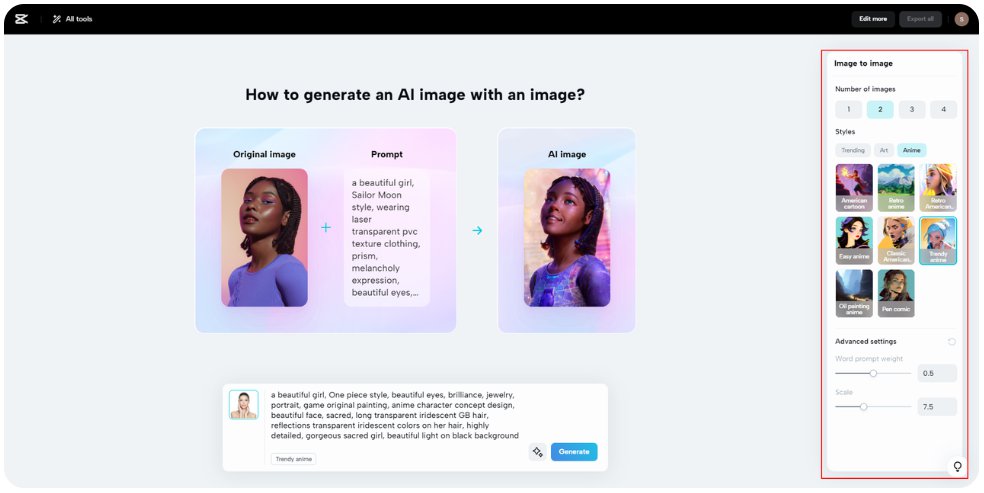Select the American cartoon style

tap(854, 187)
